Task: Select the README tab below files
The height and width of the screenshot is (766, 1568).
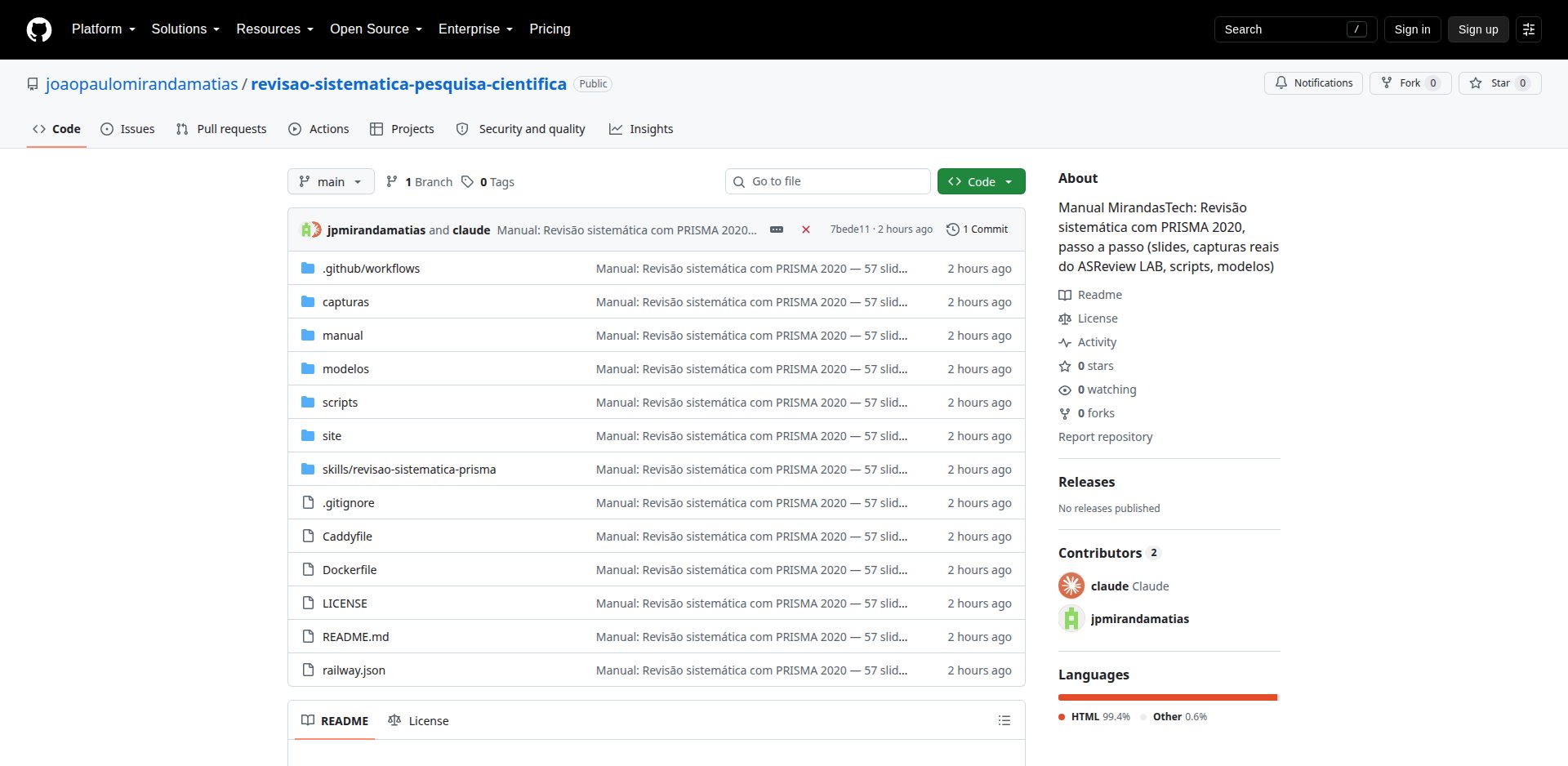Action: coord(335,721)
